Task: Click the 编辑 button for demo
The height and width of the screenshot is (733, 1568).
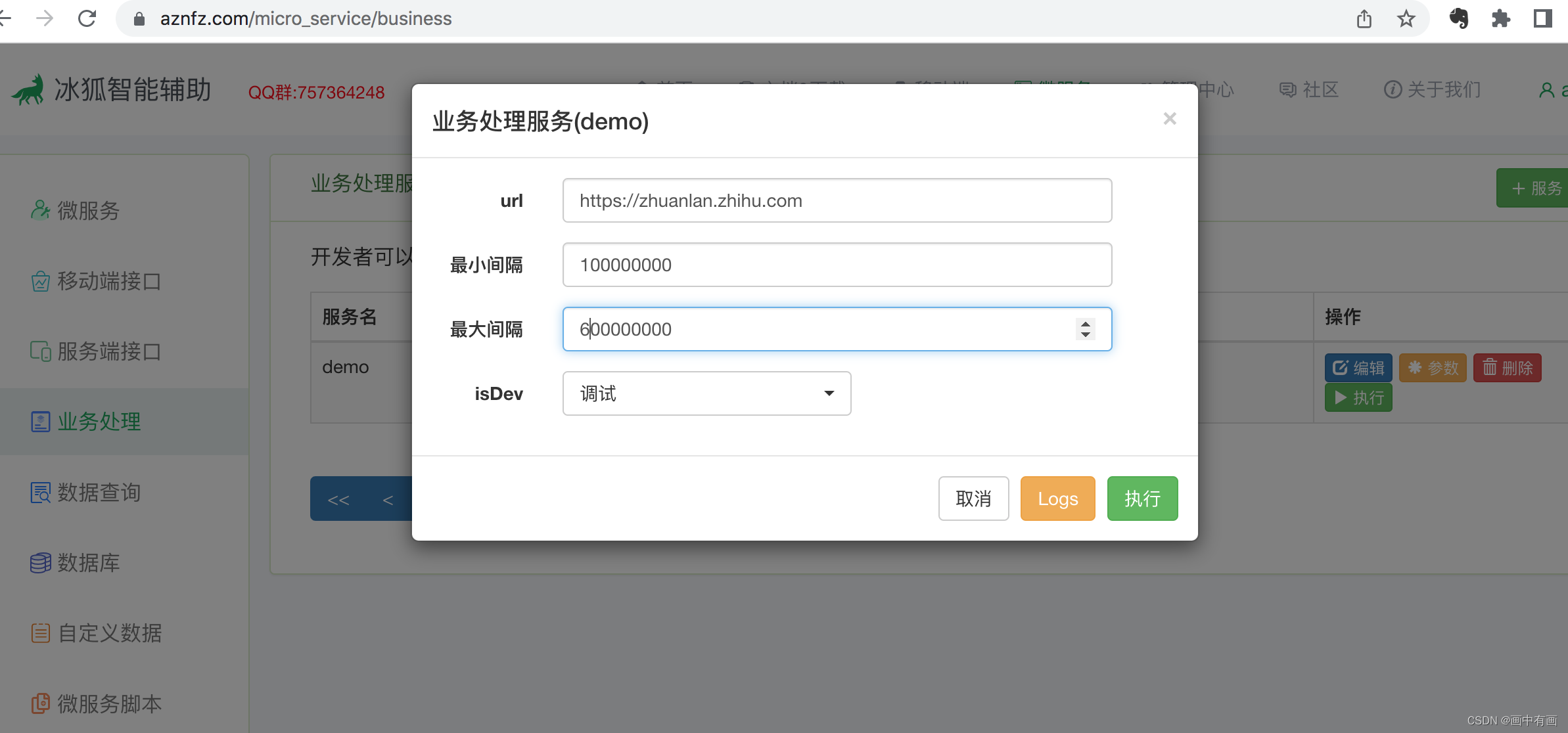Action: pos(1358,368)
